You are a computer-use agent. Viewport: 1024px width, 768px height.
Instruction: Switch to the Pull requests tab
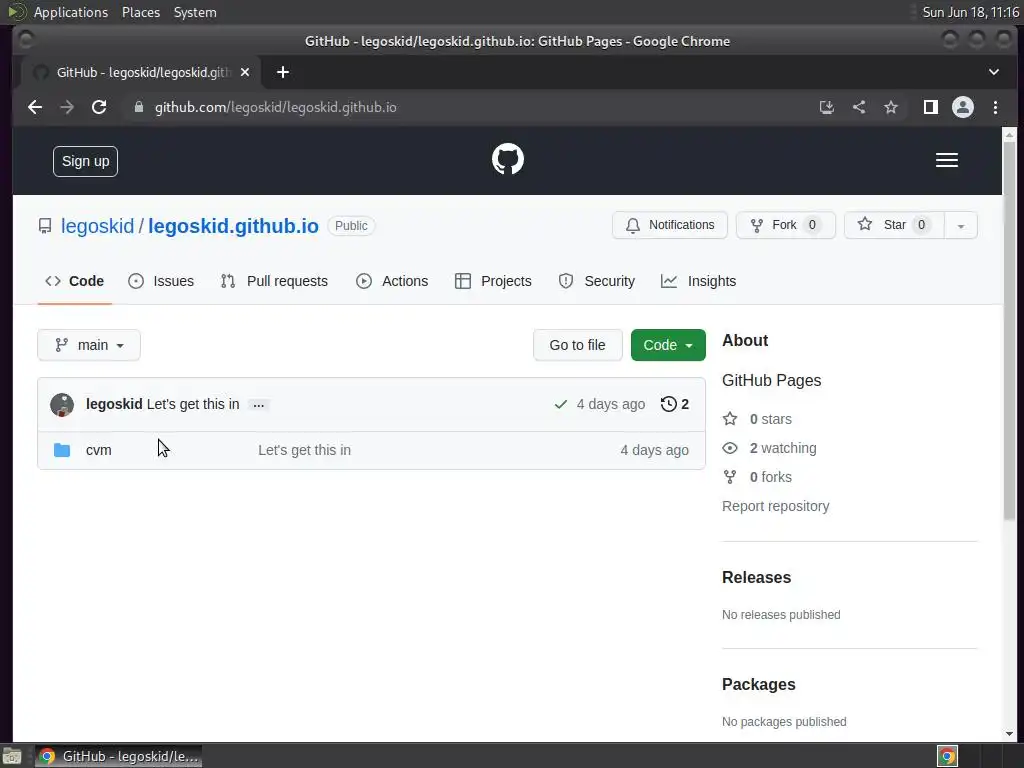coord(274,281)
